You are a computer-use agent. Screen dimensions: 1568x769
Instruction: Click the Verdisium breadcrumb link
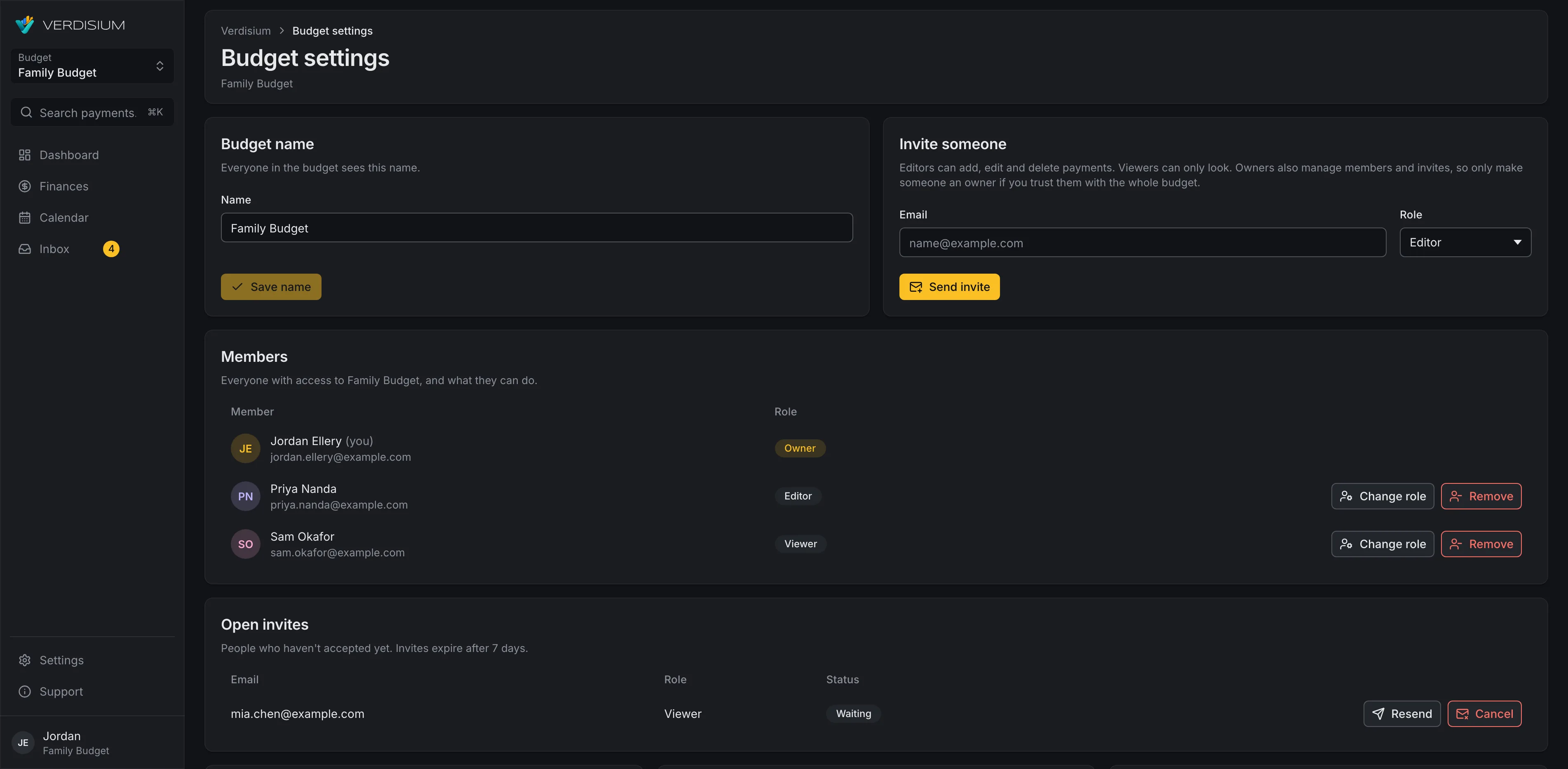coord(245,31)
